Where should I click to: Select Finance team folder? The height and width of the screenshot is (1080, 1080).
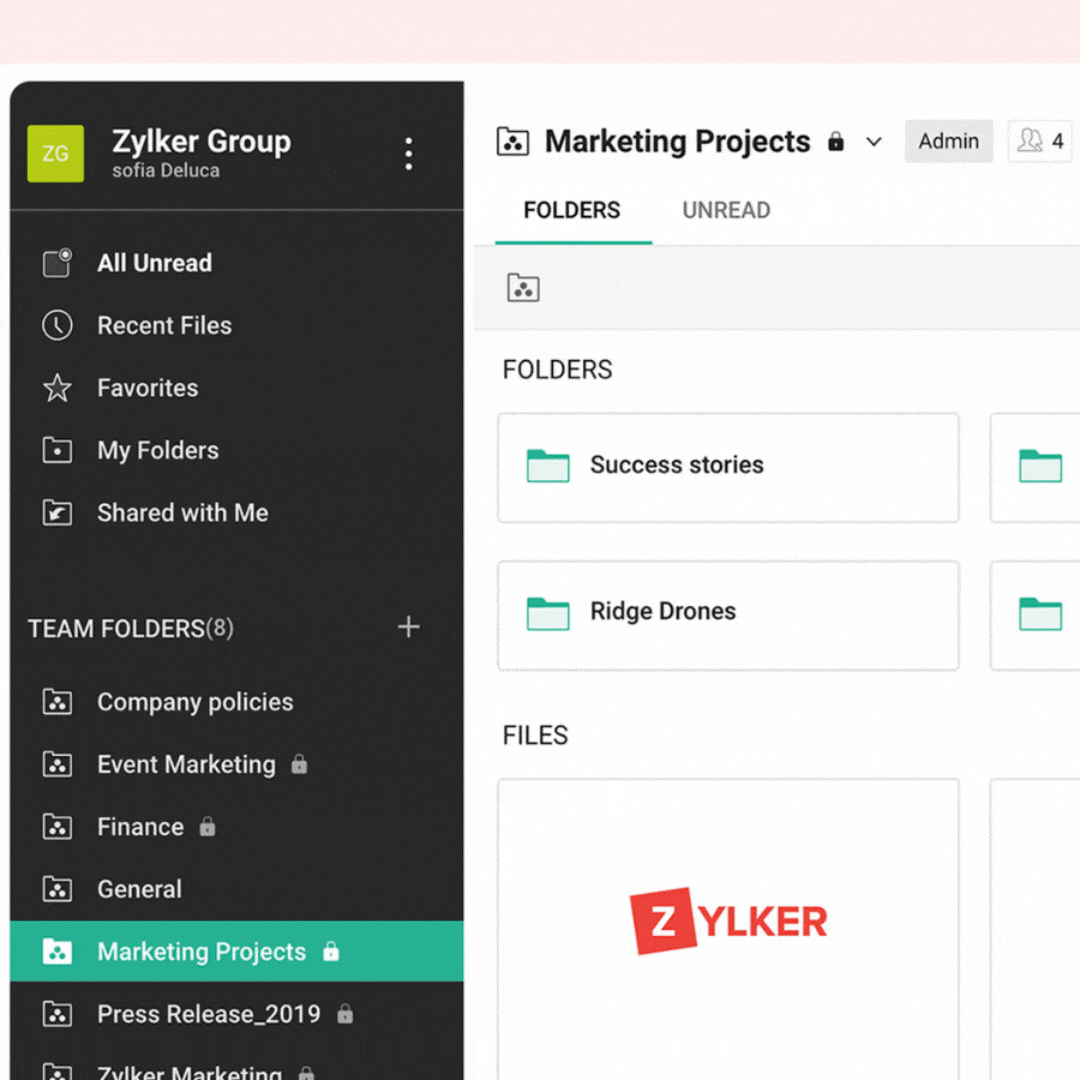pyautogui.click(x=236, y=827)
